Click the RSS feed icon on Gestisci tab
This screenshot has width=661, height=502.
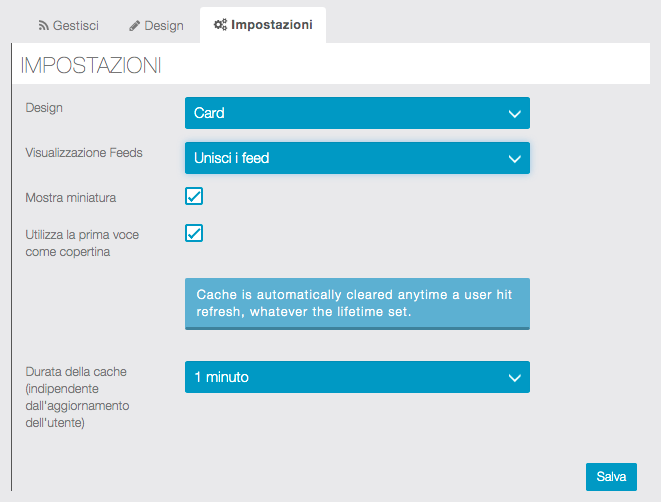(44, 25)
